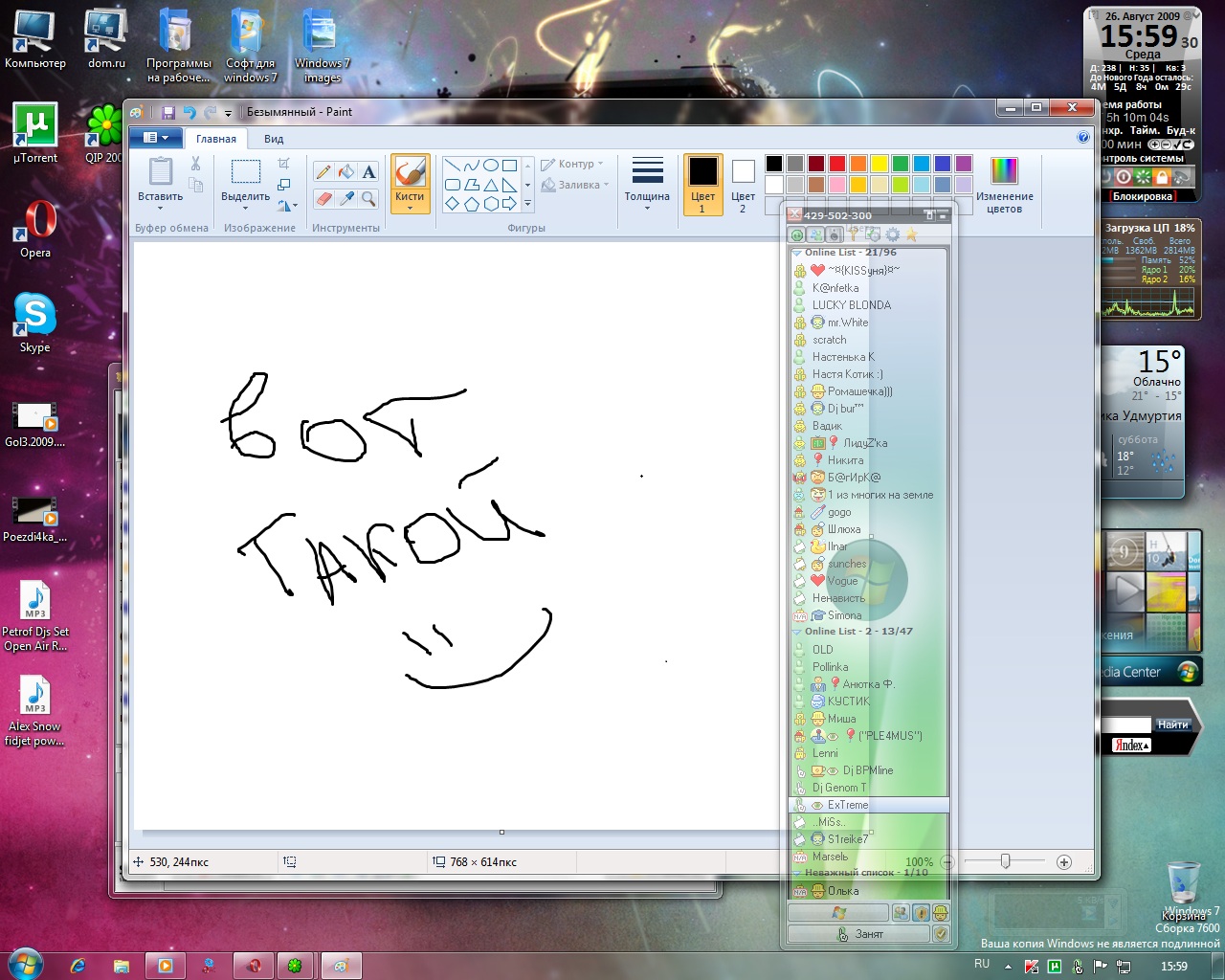Pick the red color swatch in palette
This screenshot has height=980, width=1225.
pos(837,164)
